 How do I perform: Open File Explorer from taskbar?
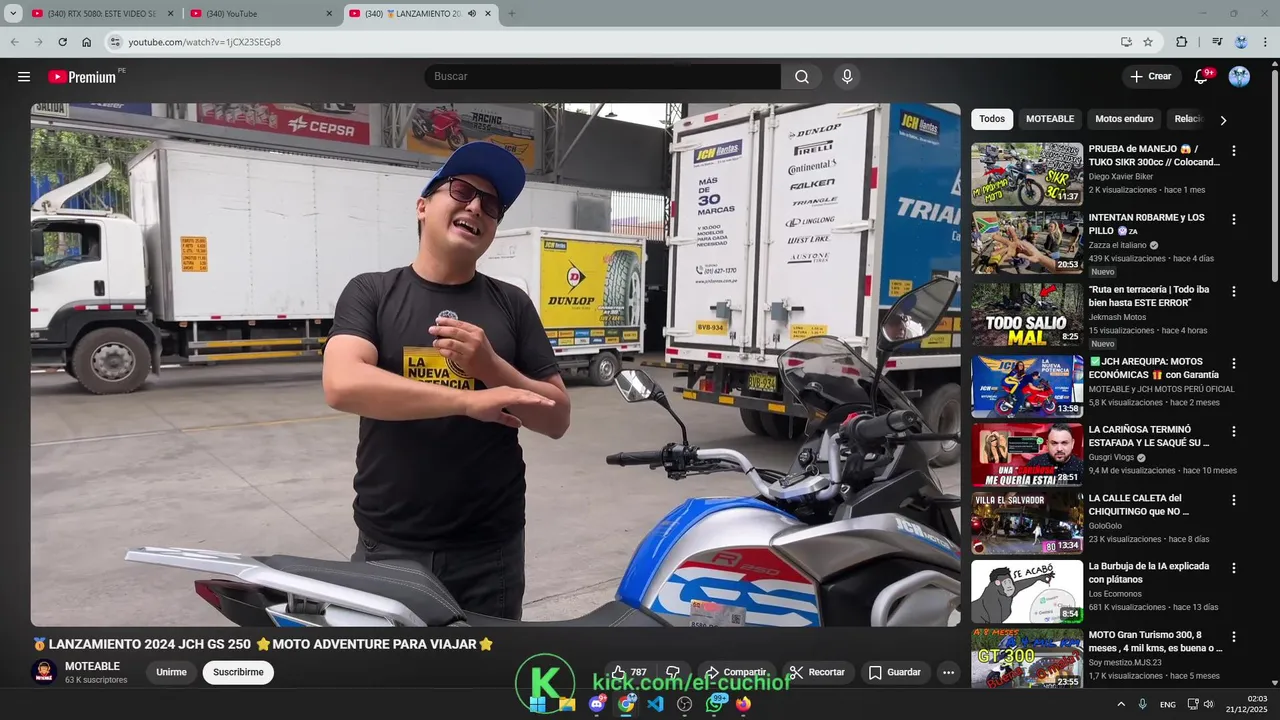pos(567,704)
